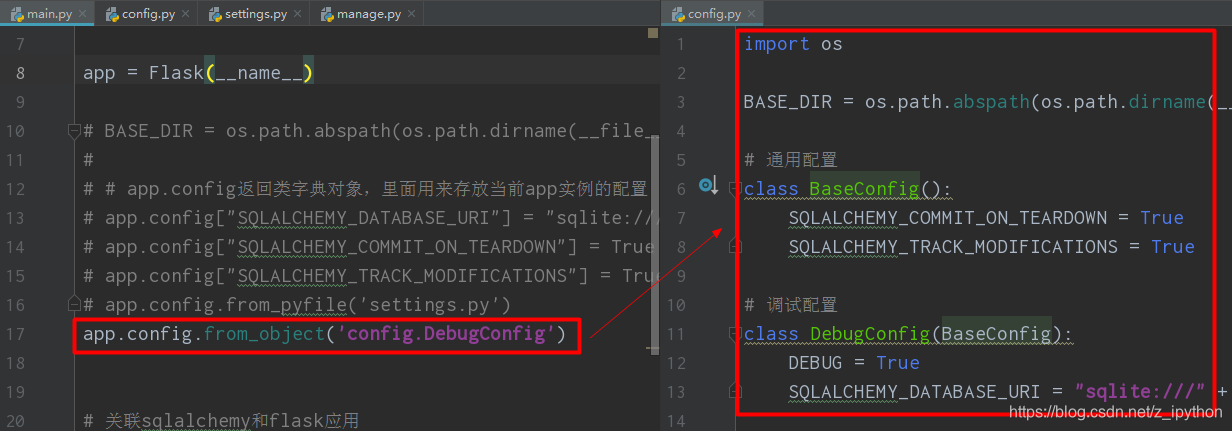Collapse the comment block starting at BASE_DIR line 10
This screenshot has height=431, width=1232.
[x=74, y=130]
